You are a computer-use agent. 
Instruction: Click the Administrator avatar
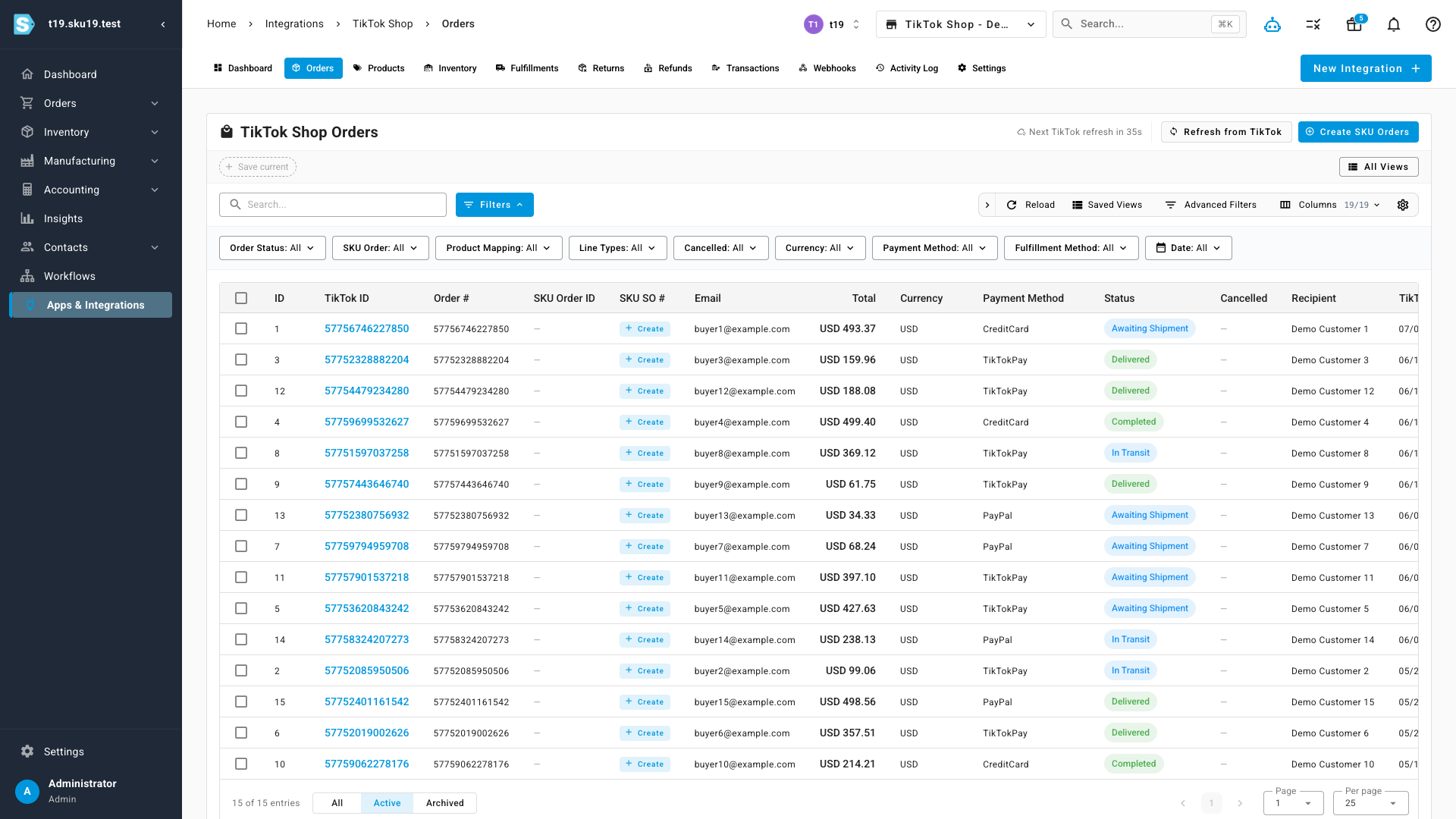(x=27, y=791)
